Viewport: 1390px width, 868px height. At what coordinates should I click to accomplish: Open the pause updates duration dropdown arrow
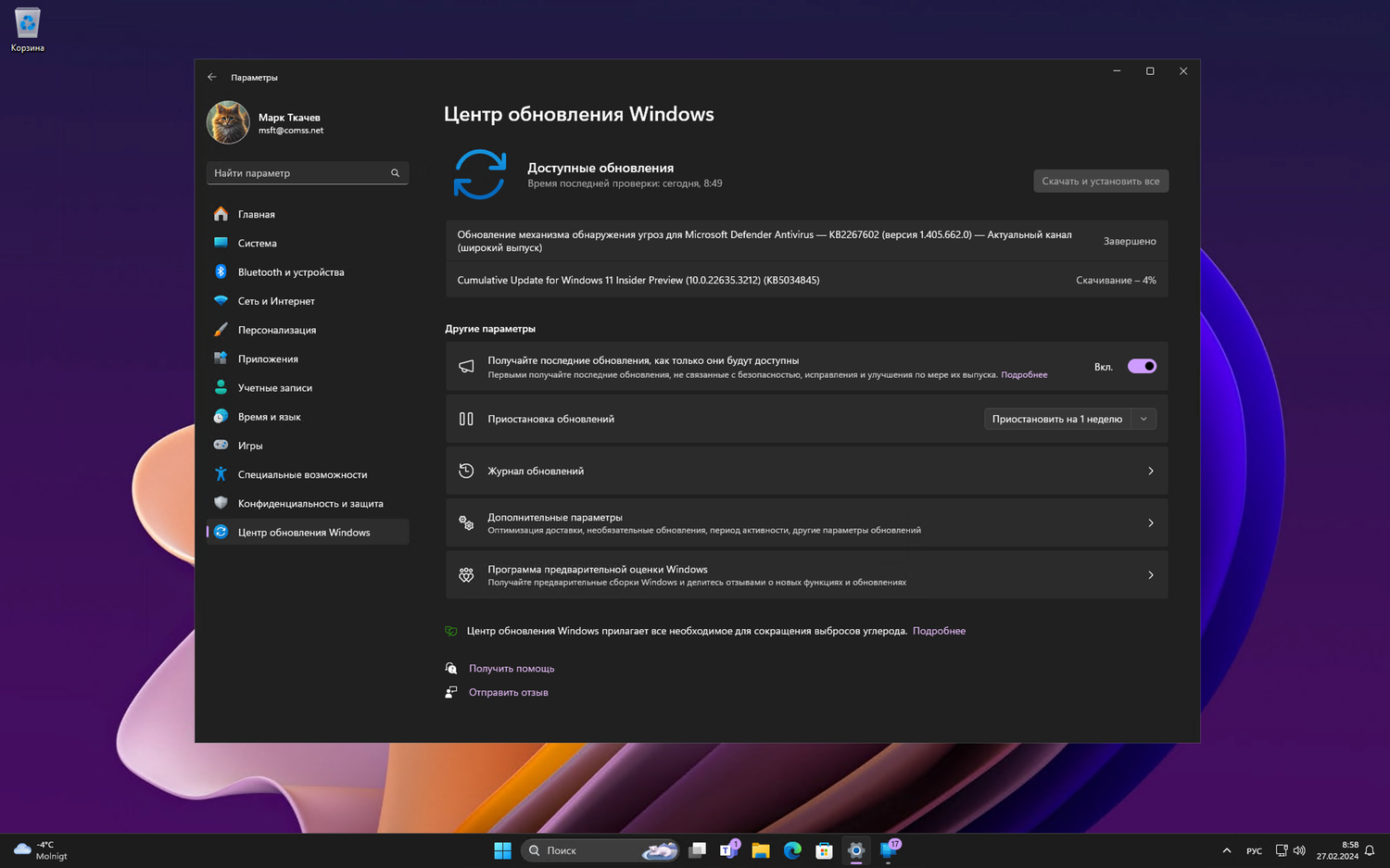click(1144, 419)
